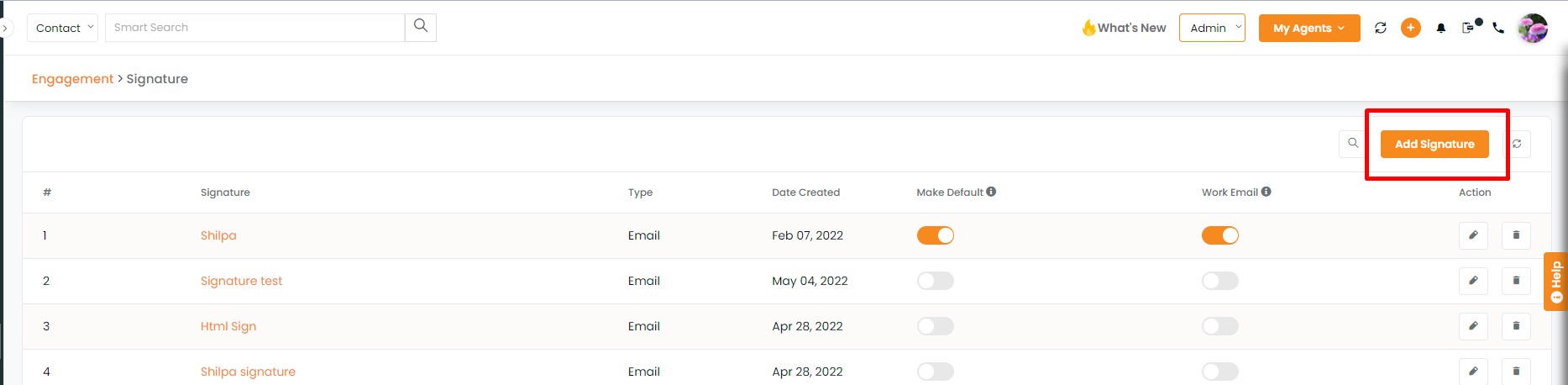The image size is (1568, 385).
Task: Open the Admin role dropdown
Action: click(x=1212, y=28)
